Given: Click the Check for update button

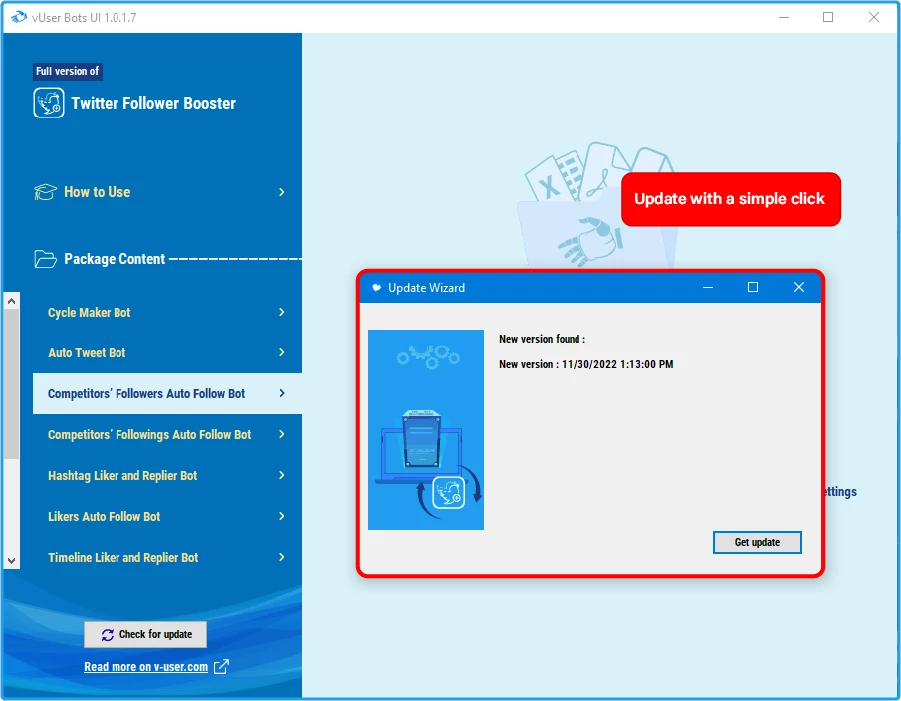Looking at the screenshot, I should pos(145,634).
